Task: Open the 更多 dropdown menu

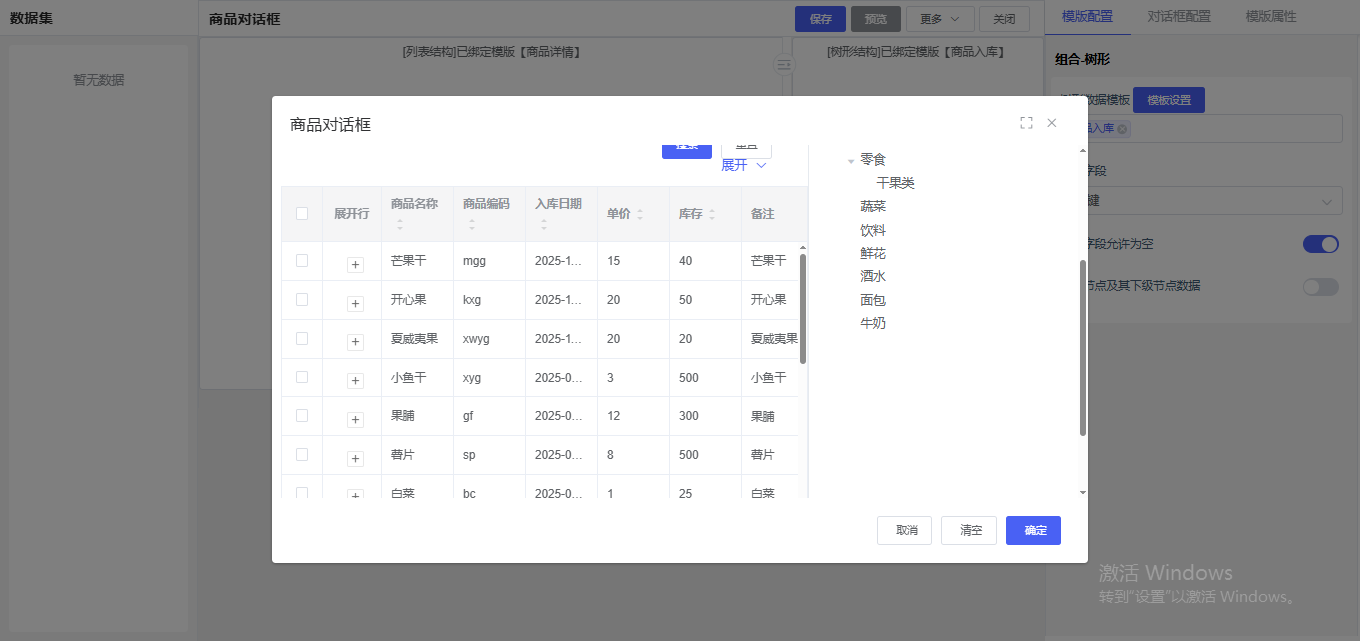Action: tap(940, 19)
